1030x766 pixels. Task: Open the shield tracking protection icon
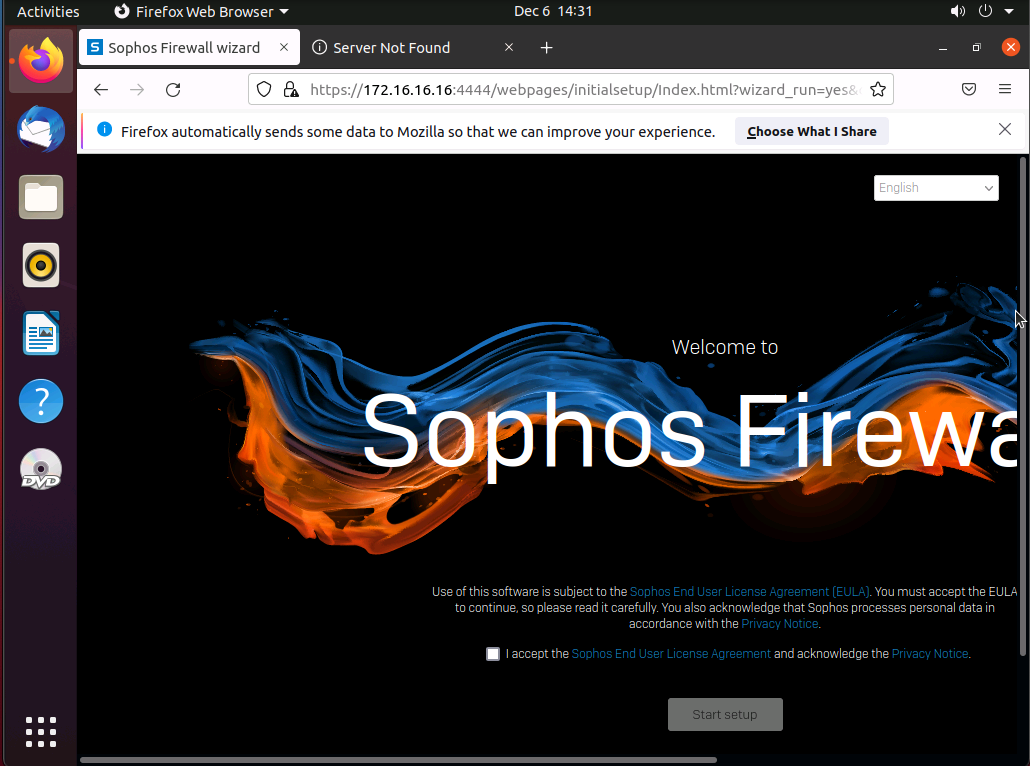click(264, 90)
